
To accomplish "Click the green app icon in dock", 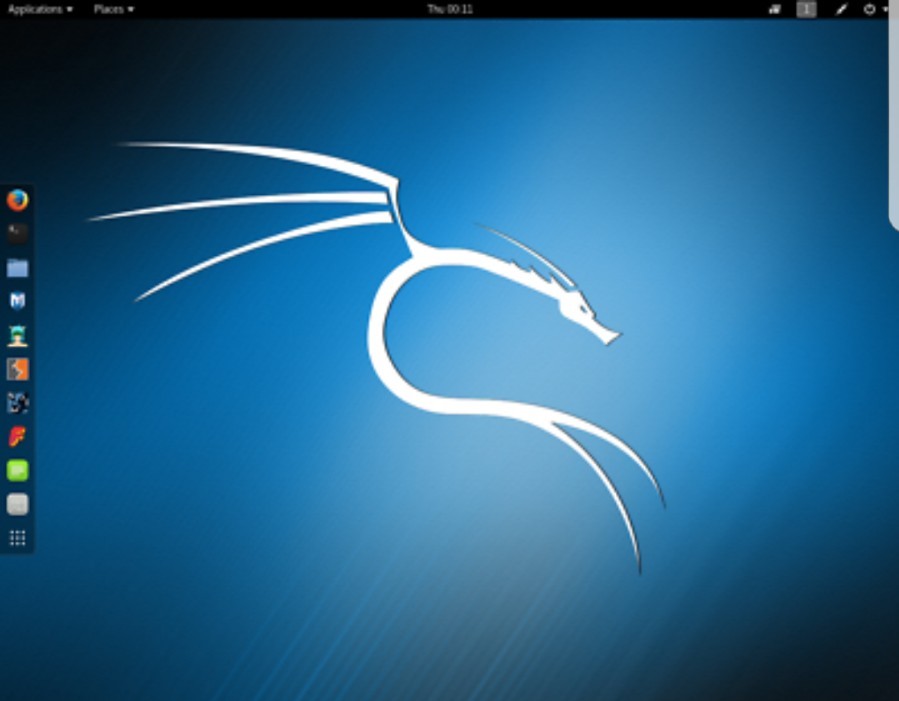I will [17, 471].
